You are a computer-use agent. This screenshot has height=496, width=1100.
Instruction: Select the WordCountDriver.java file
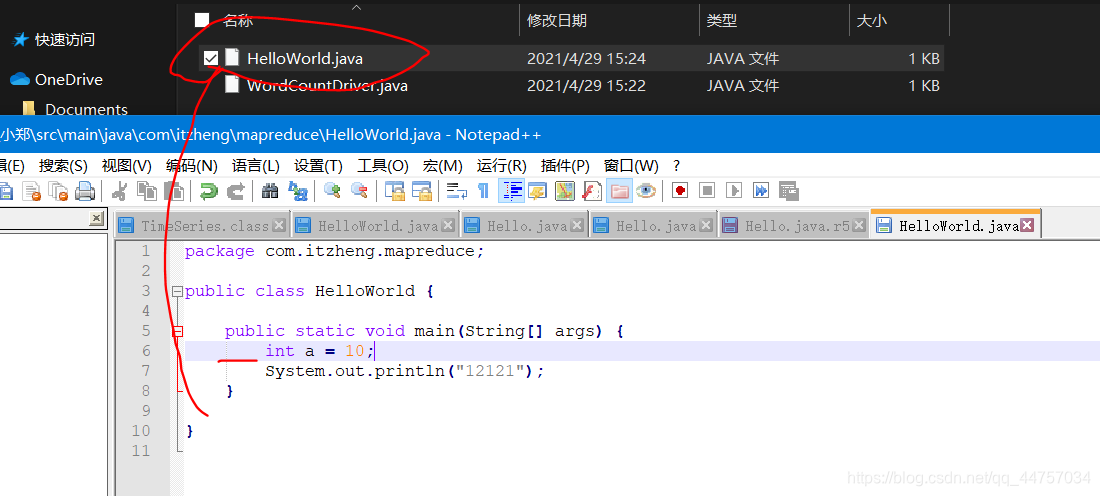click(x=327, y=86)
